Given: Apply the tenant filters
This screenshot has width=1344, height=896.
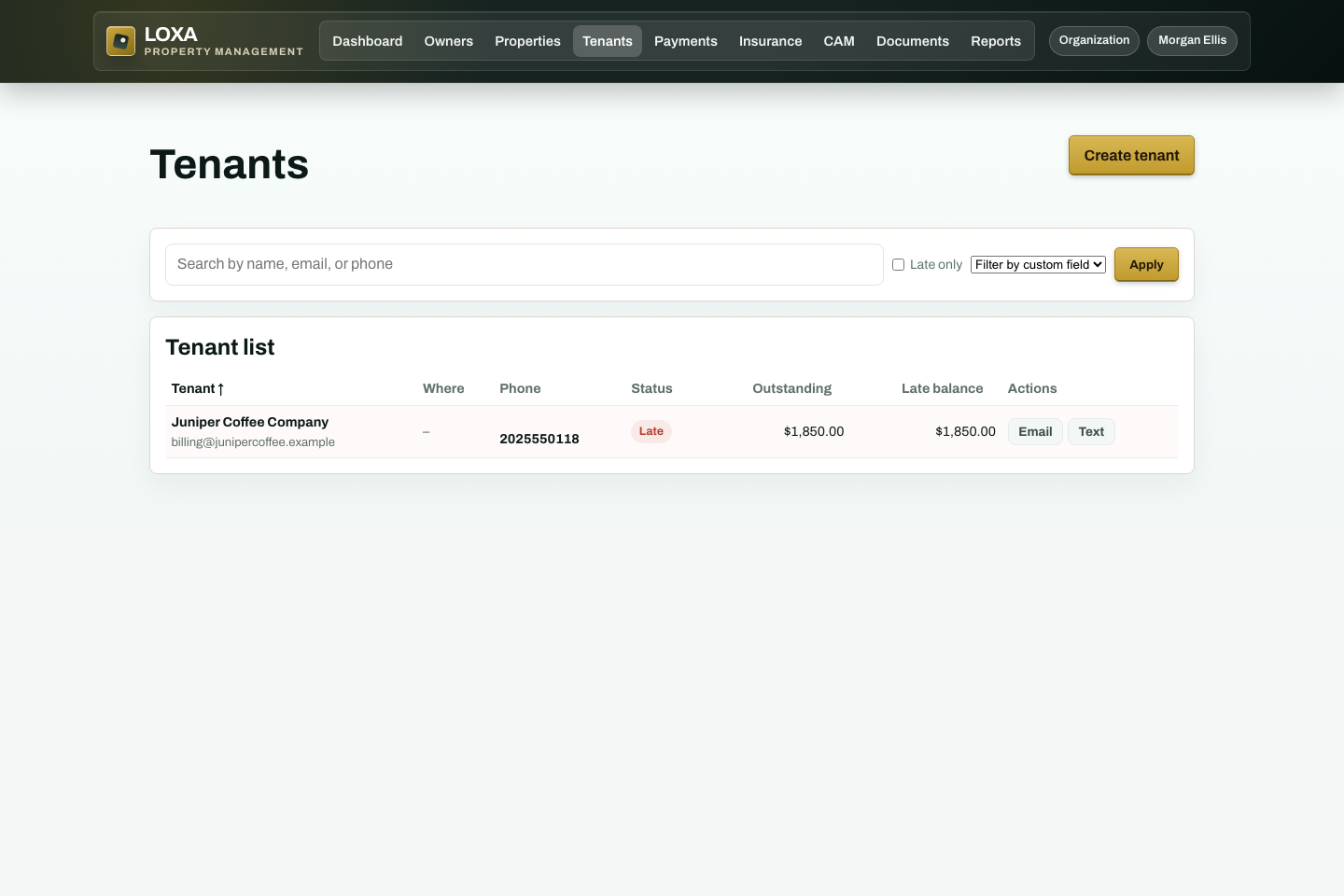Looking at the screenshot, I should (x=1146, y=264).
